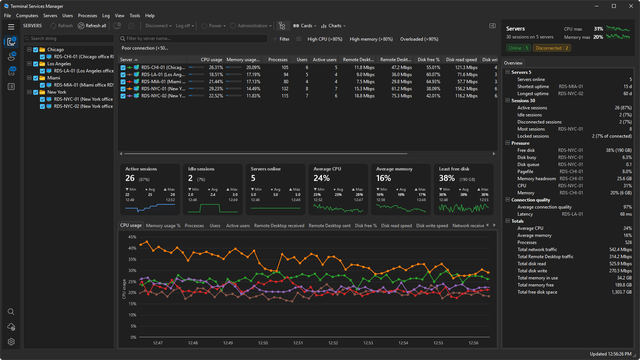
Task: Apply the Poor connection filter
Action: [144, 48]
